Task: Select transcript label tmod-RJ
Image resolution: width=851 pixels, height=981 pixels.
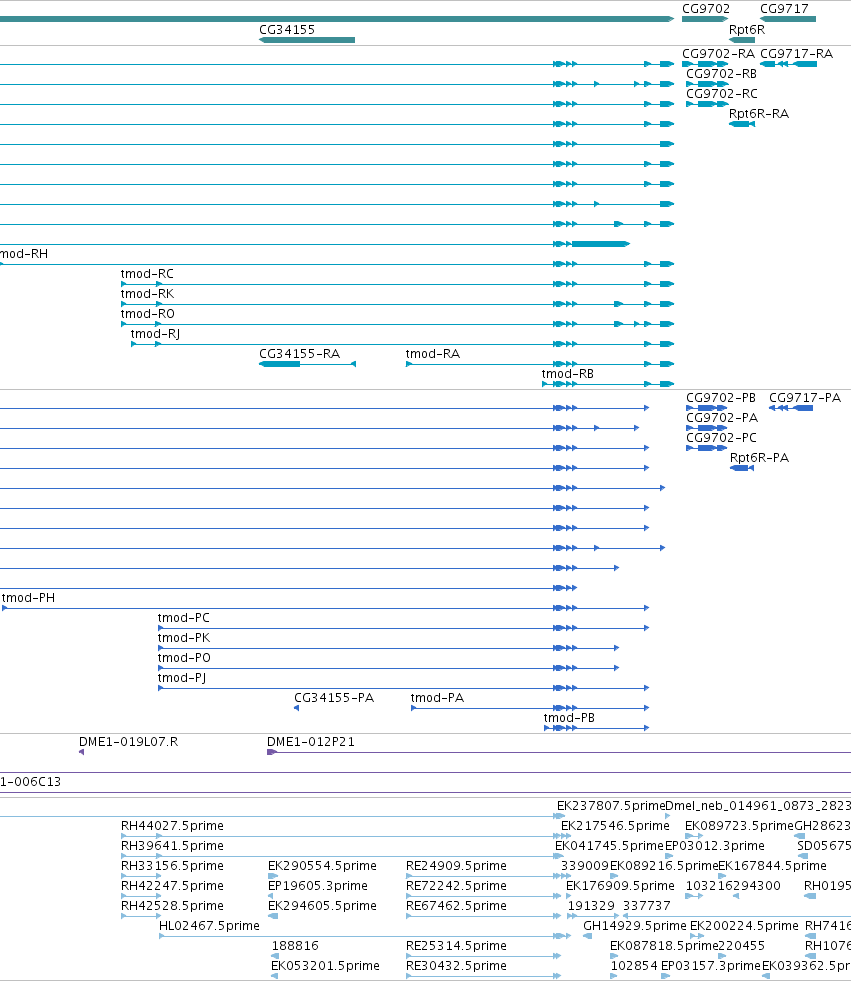Action: pyautogui.click(x=155, y=334)
